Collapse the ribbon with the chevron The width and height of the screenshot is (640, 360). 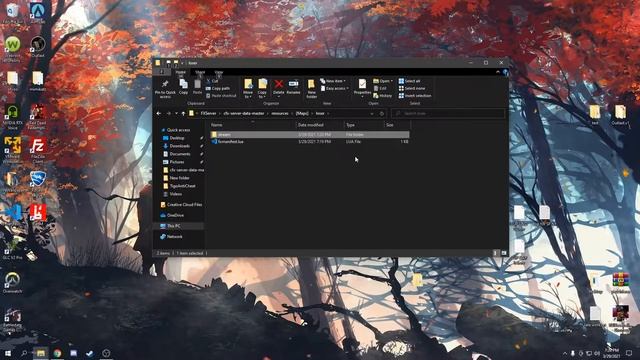(498, 72)
